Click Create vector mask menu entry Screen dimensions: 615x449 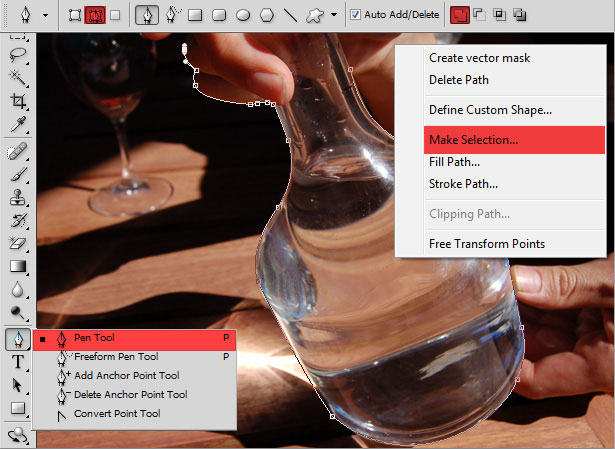[x=479, y=58]
